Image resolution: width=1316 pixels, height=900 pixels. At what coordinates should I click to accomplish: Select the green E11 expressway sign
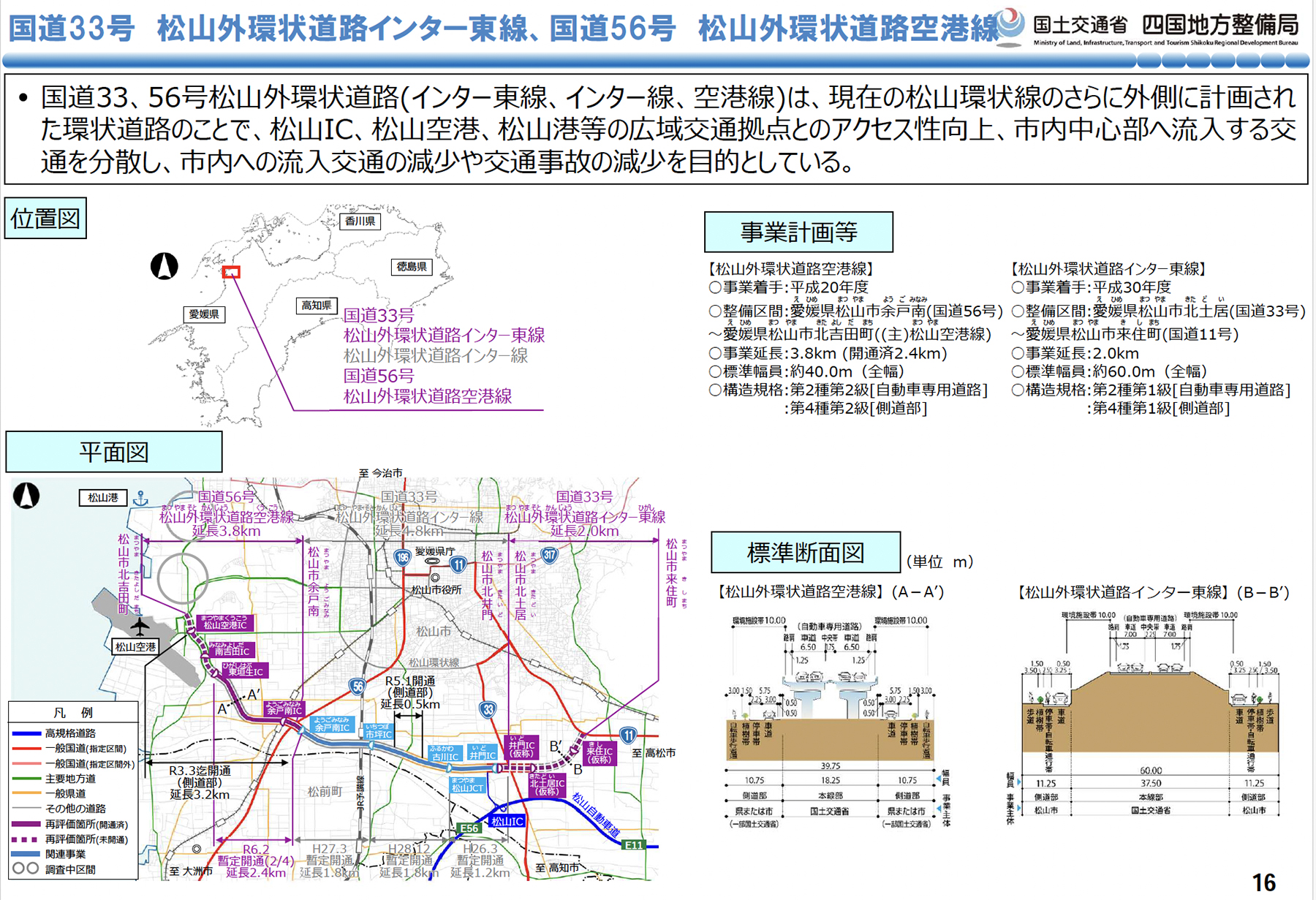click(633, 845)
